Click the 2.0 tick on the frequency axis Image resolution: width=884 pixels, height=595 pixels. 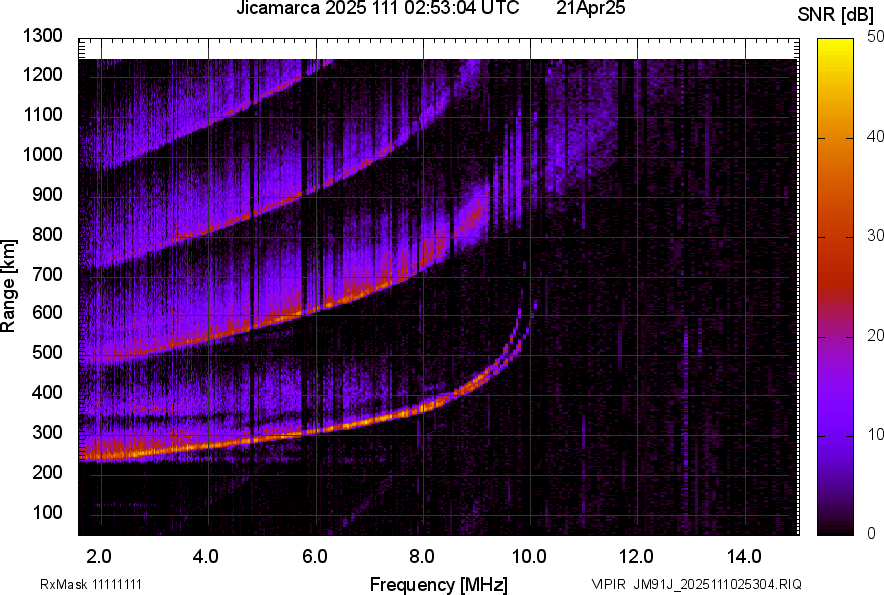tap(99, 556)
